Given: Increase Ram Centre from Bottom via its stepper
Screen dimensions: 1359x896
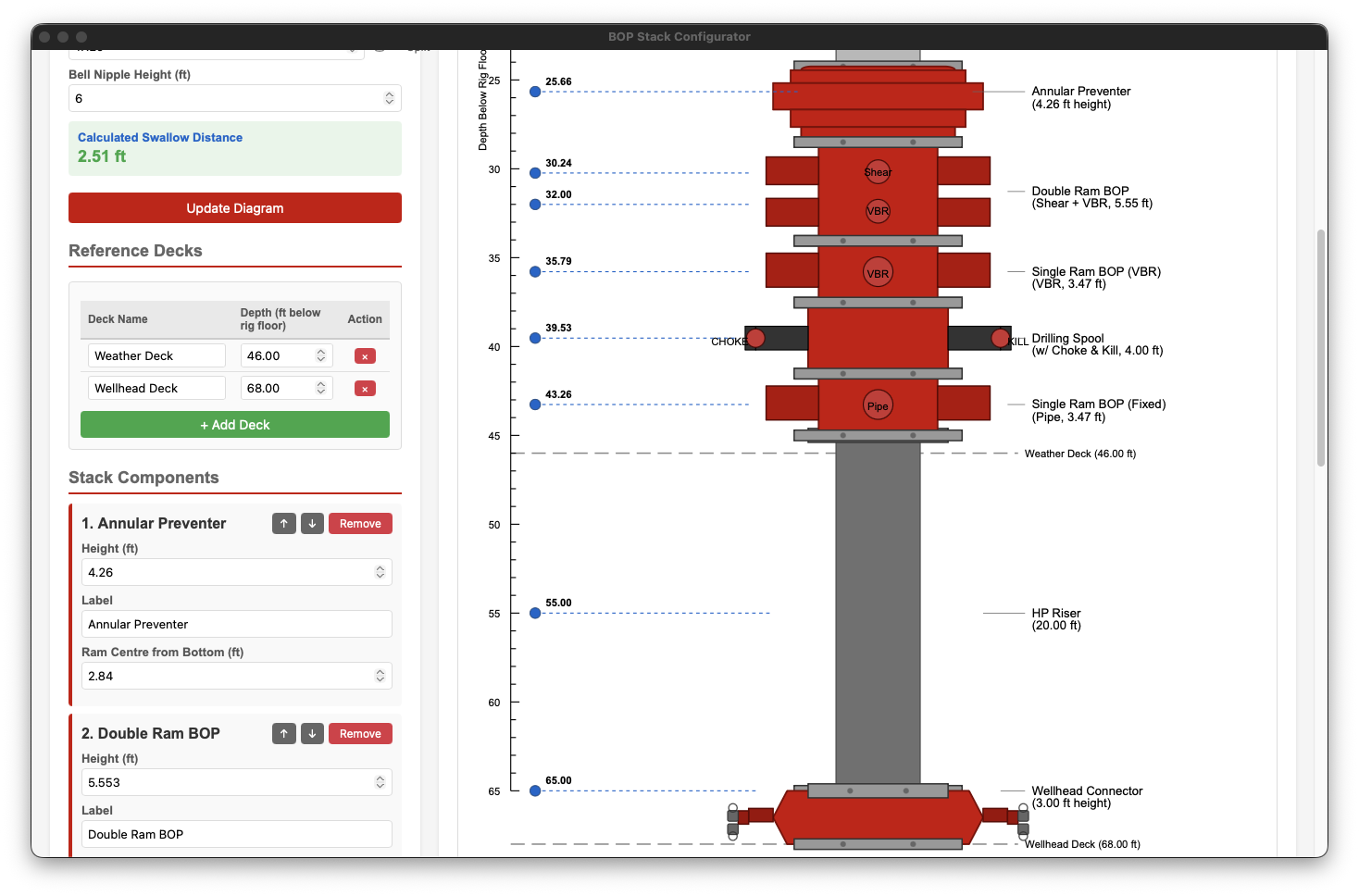Looking at the screenshot, I should click(380, 671).
